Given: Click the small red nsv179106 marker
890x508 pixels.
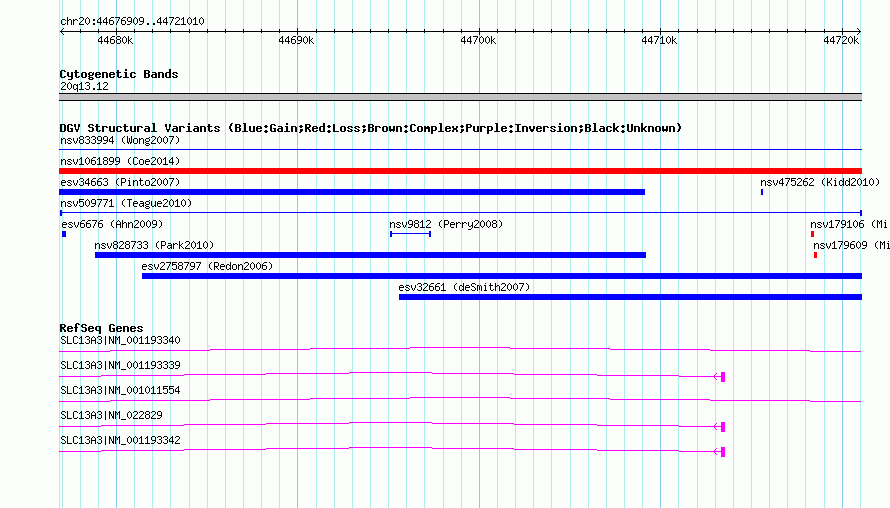Looking at the screenshot, I should pos(812,234).
